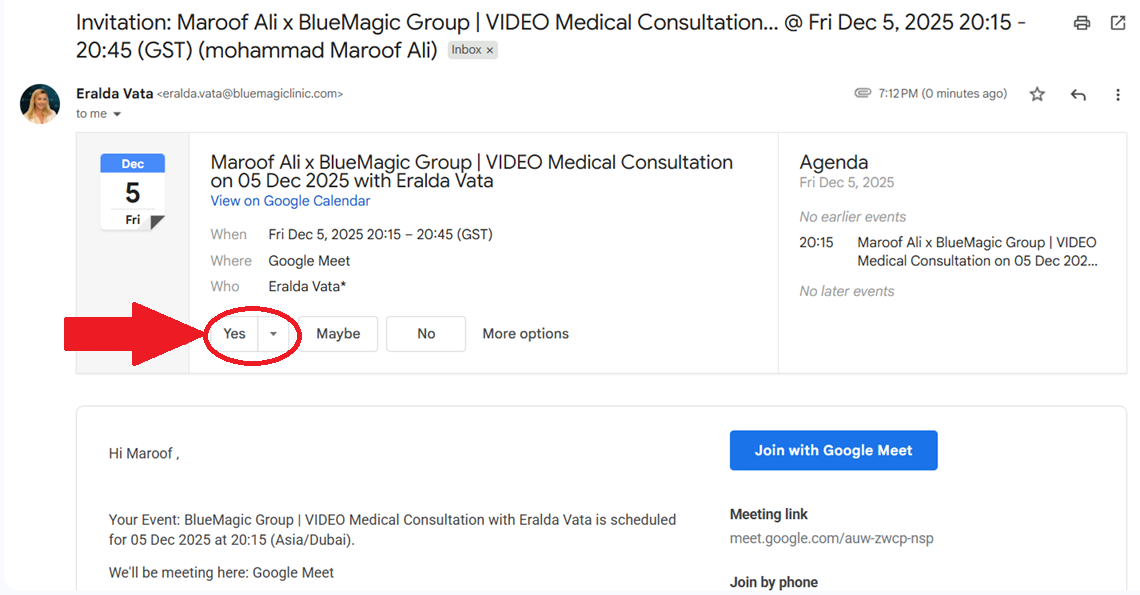Screen dimensions: 1140x595
Task: Respond Maybe to the invitation
Action: click(338, 334)
